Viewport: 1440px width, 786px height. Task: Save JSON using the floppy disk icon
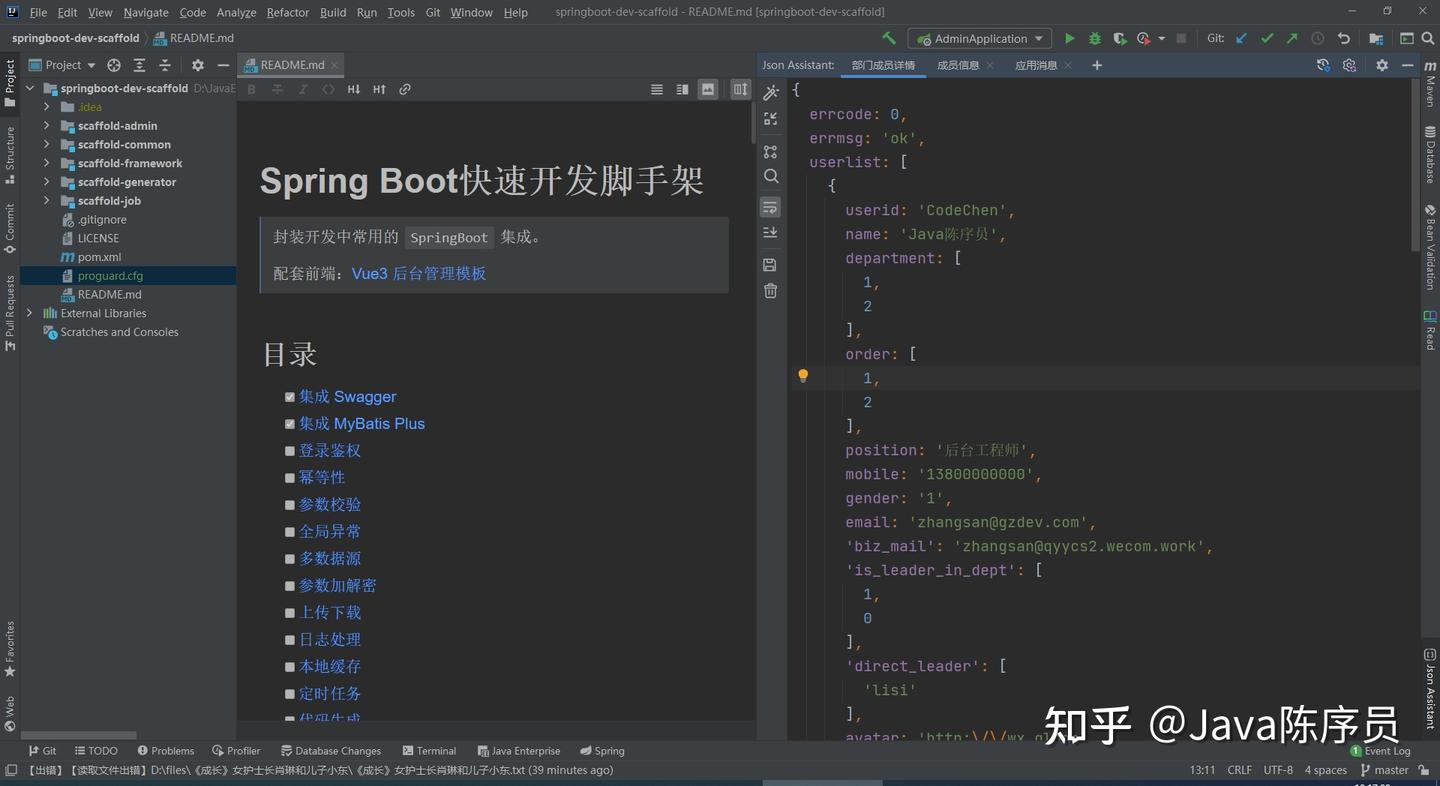770,264
